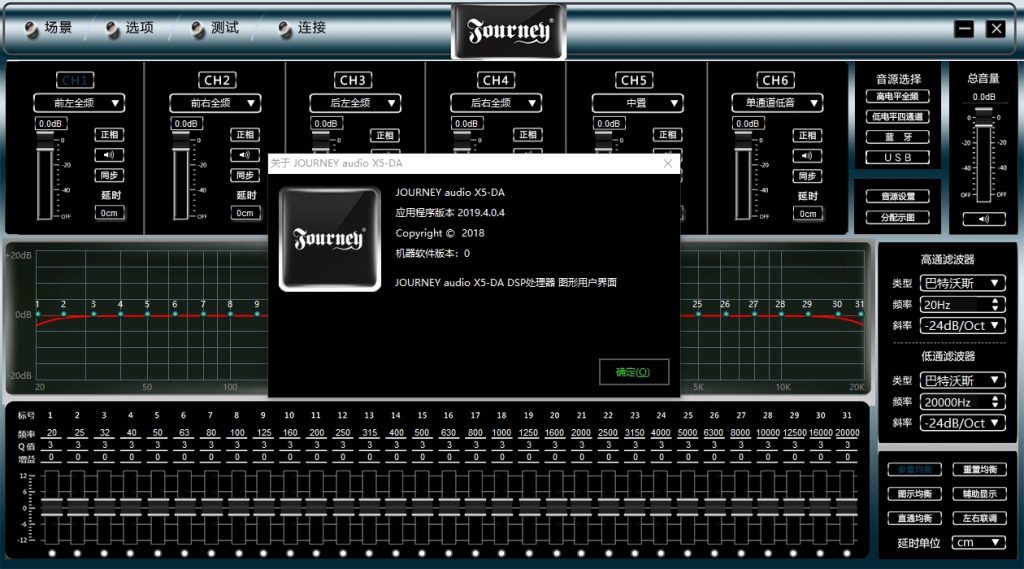Image resolution: width=1024 pixels, height=569 pixels.
Task: Click the high-pass 20Hz frequency stepper
Action: click(x=995, y=304)
